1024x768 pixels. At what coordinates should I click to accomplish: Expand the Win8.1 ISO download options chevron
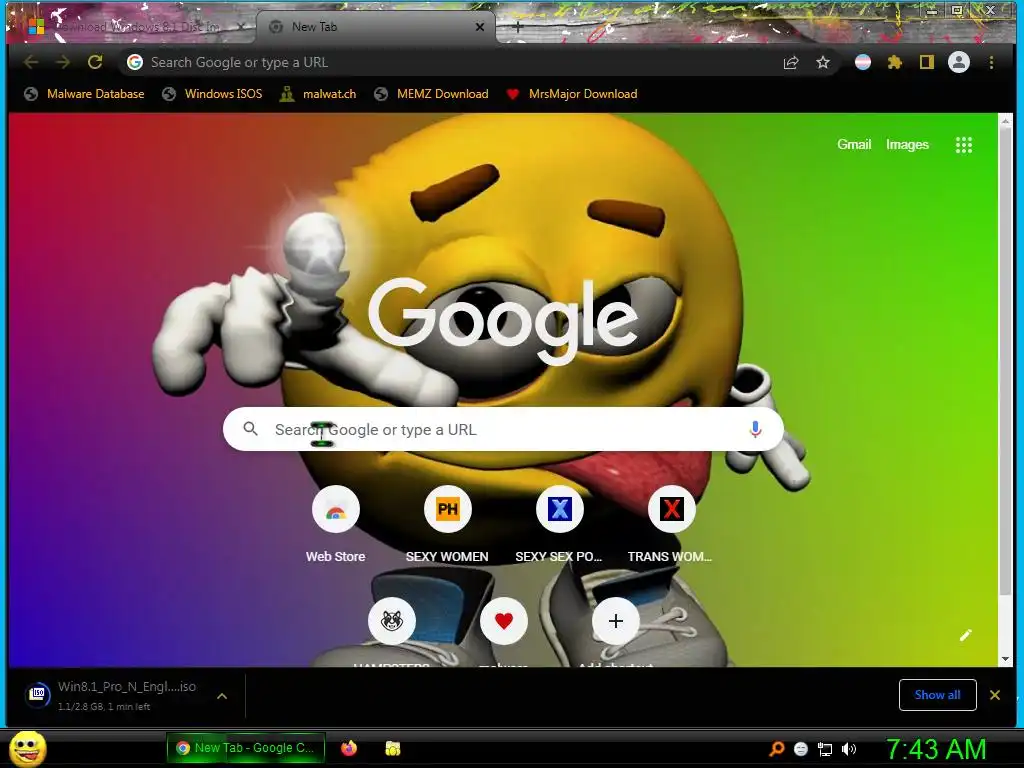click(222, 696)
